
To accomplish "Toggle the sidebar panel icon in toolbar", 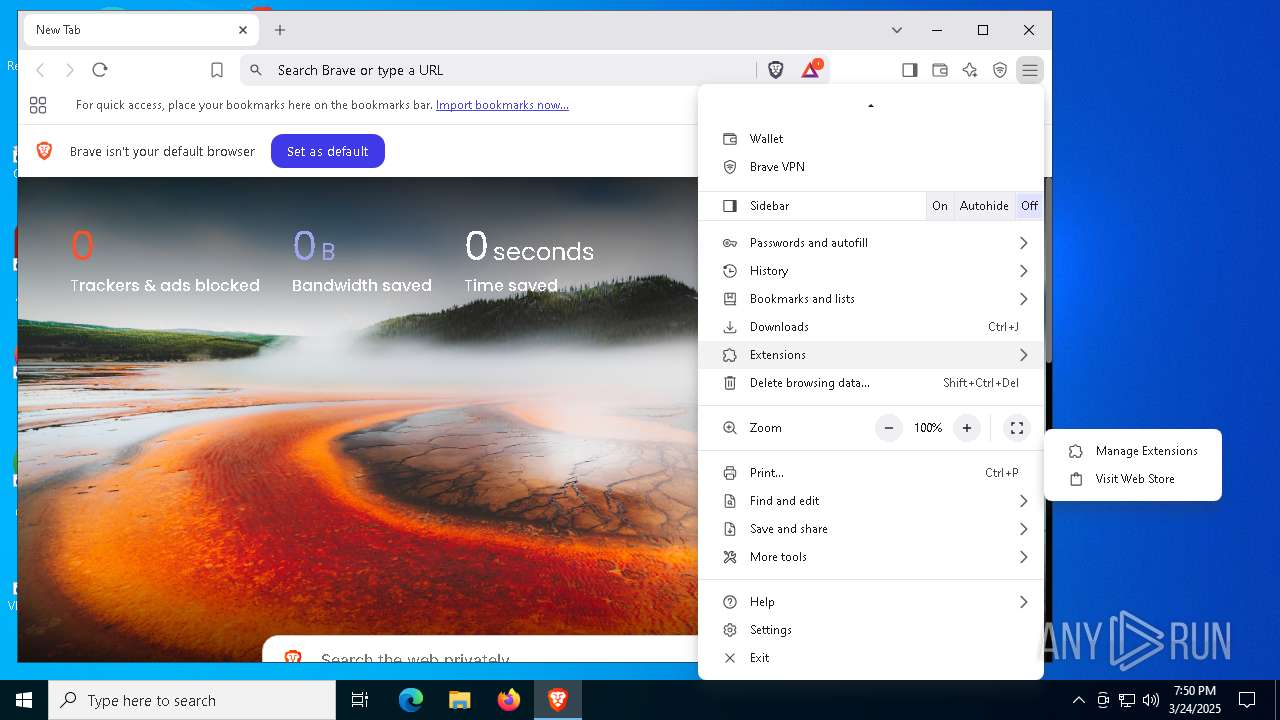I will (x=909, y=70).
